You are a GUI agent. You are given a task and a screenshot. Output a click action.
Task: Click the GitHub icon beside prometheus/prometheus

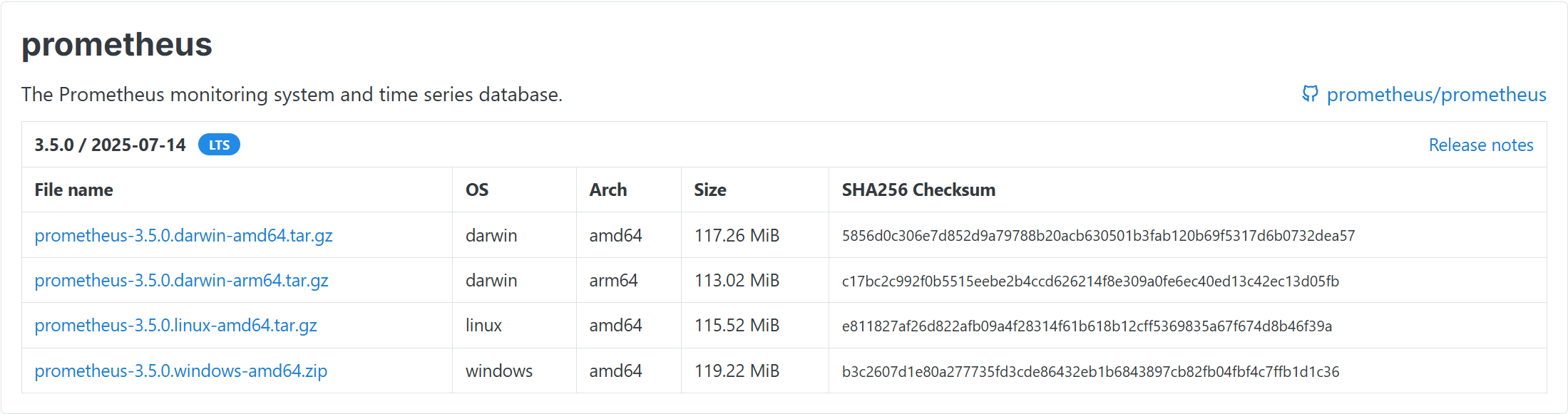[x=1310, y=94]
